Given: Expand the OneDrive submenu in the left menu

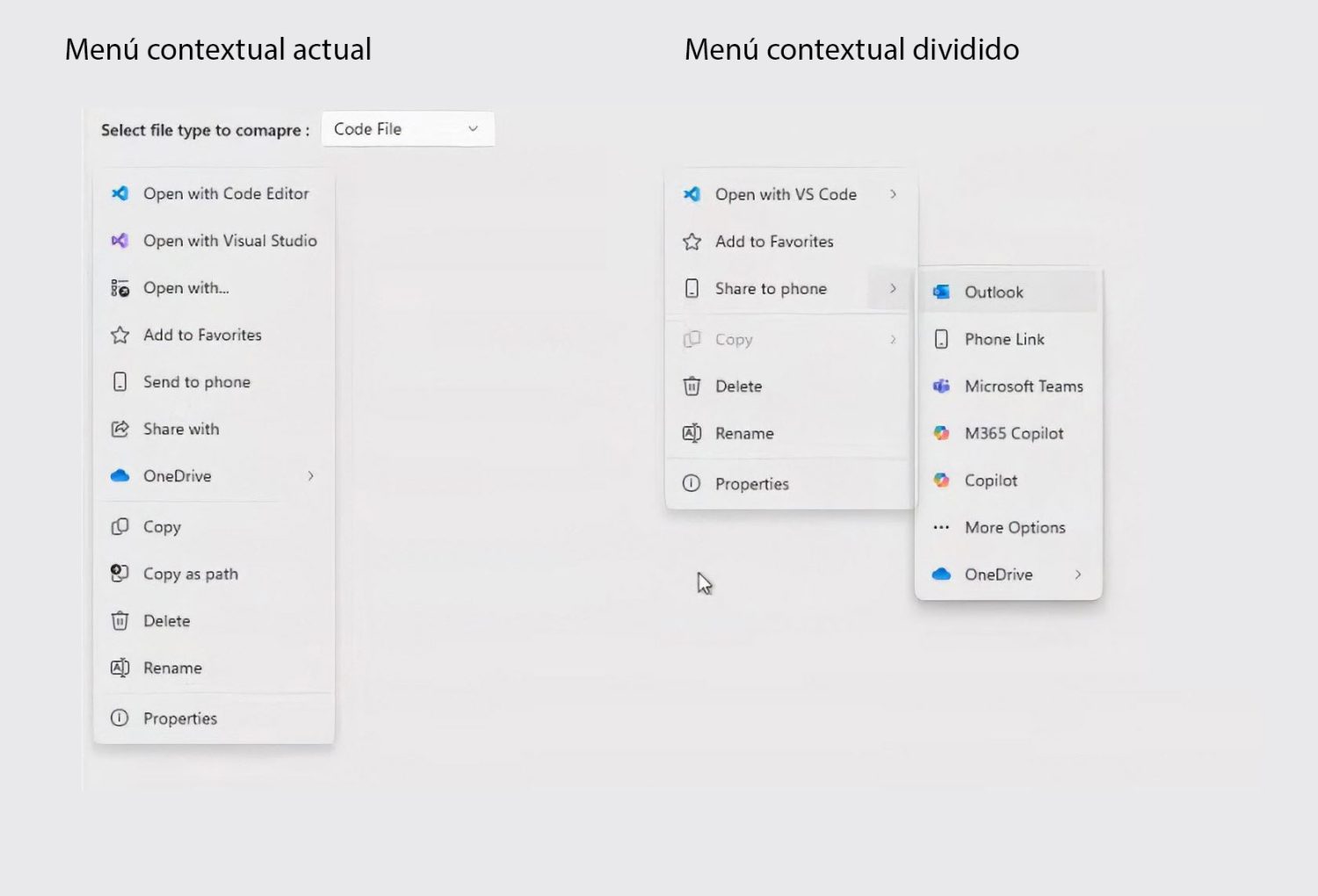Looking at the screenshot, I should pos(310,475).
